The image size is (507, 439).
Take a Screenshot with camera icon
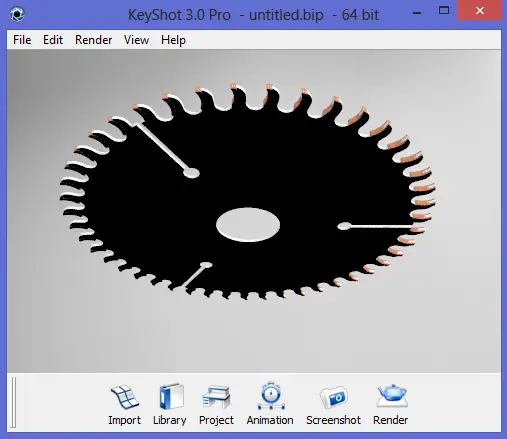(x=333, y=404)
